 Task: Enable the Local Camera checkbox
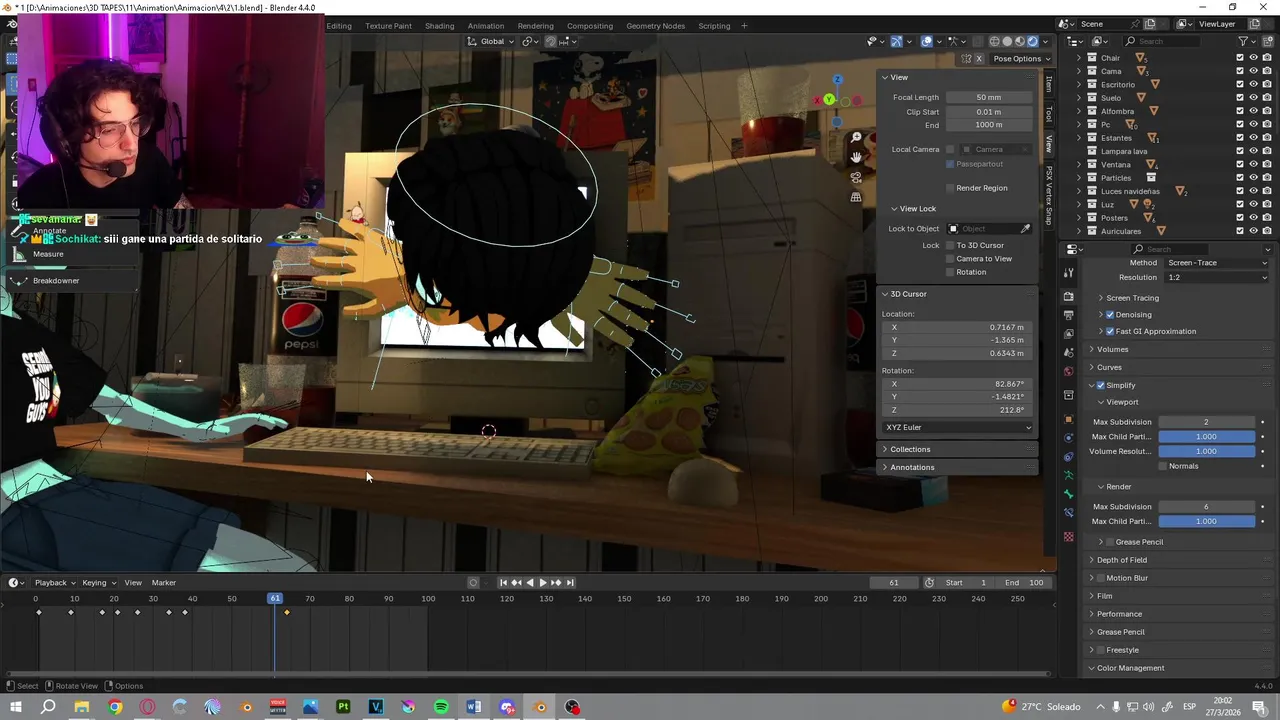950,150
